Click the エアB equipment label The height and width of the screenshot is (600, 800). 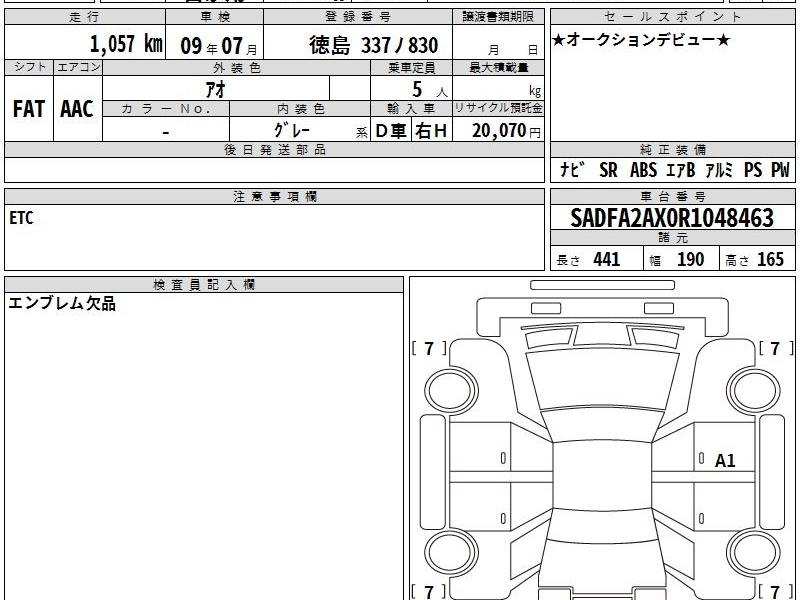click(x=681, y=170)
